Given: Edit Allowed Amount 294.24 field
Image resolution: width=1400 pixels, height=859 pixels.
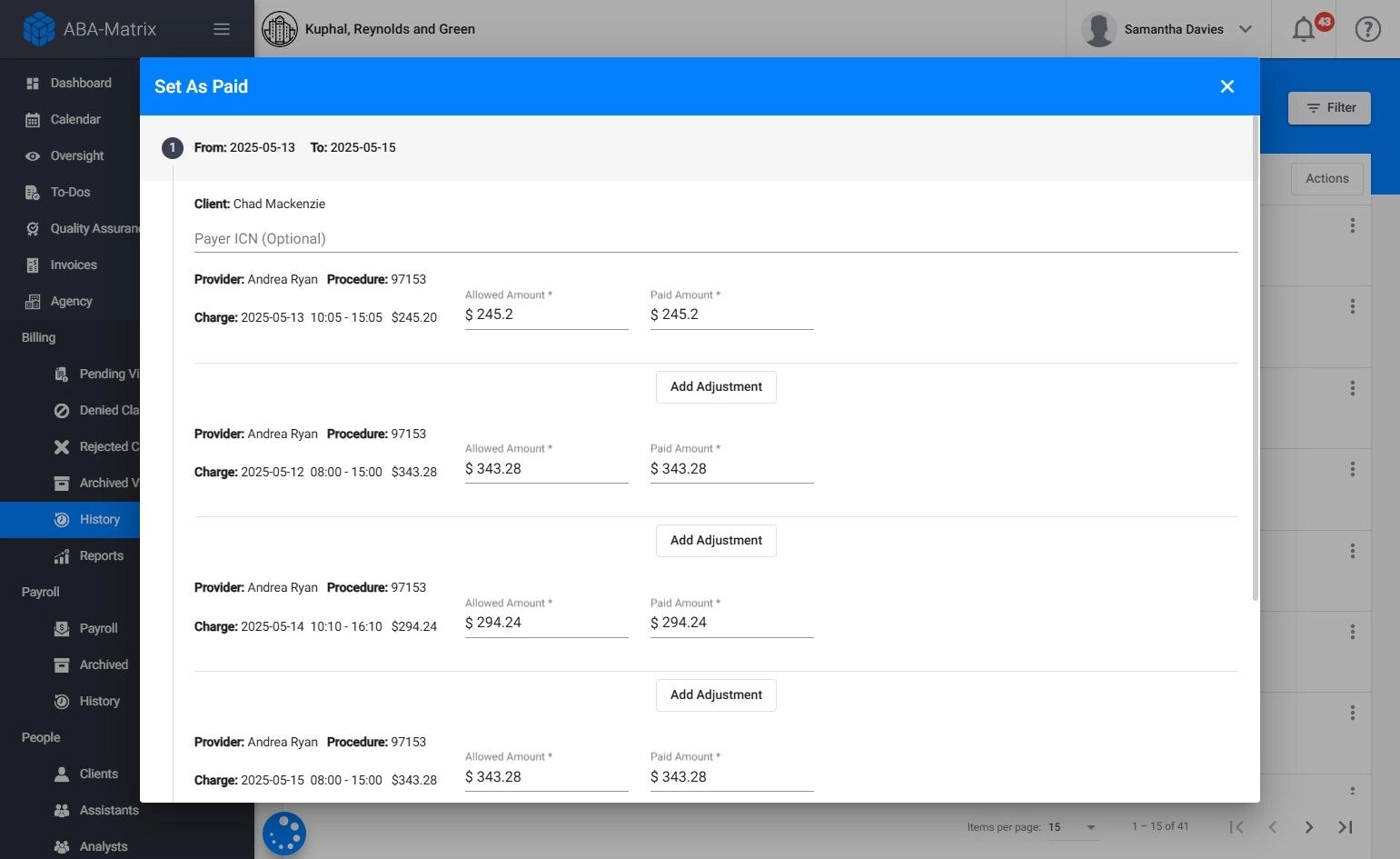Looking at the screenshot, I should [547, 623].
